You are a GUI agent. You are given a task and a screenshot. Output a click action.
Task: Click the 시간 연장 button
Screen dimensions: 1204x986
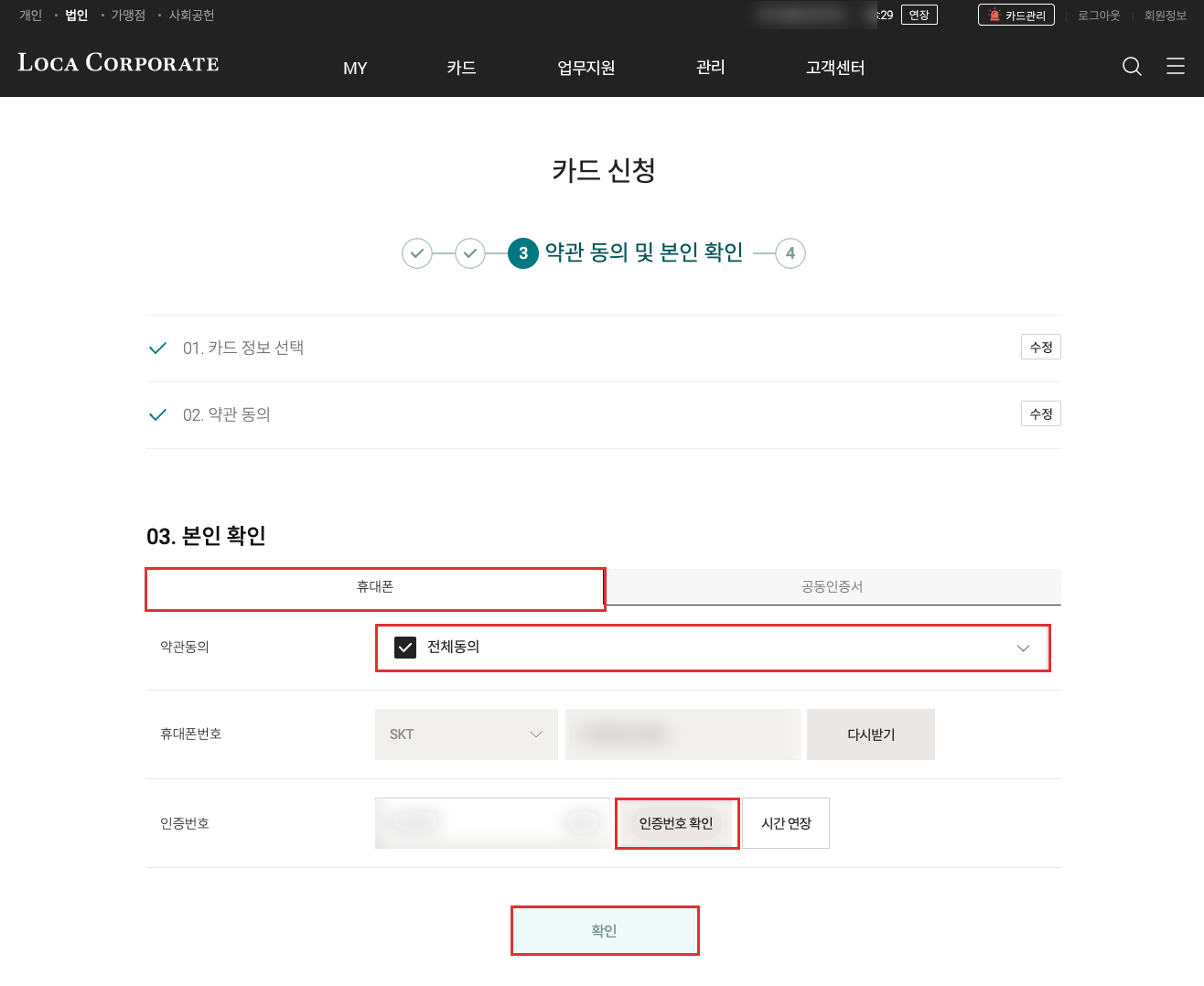pyautogui.click(x=786, y=823)
